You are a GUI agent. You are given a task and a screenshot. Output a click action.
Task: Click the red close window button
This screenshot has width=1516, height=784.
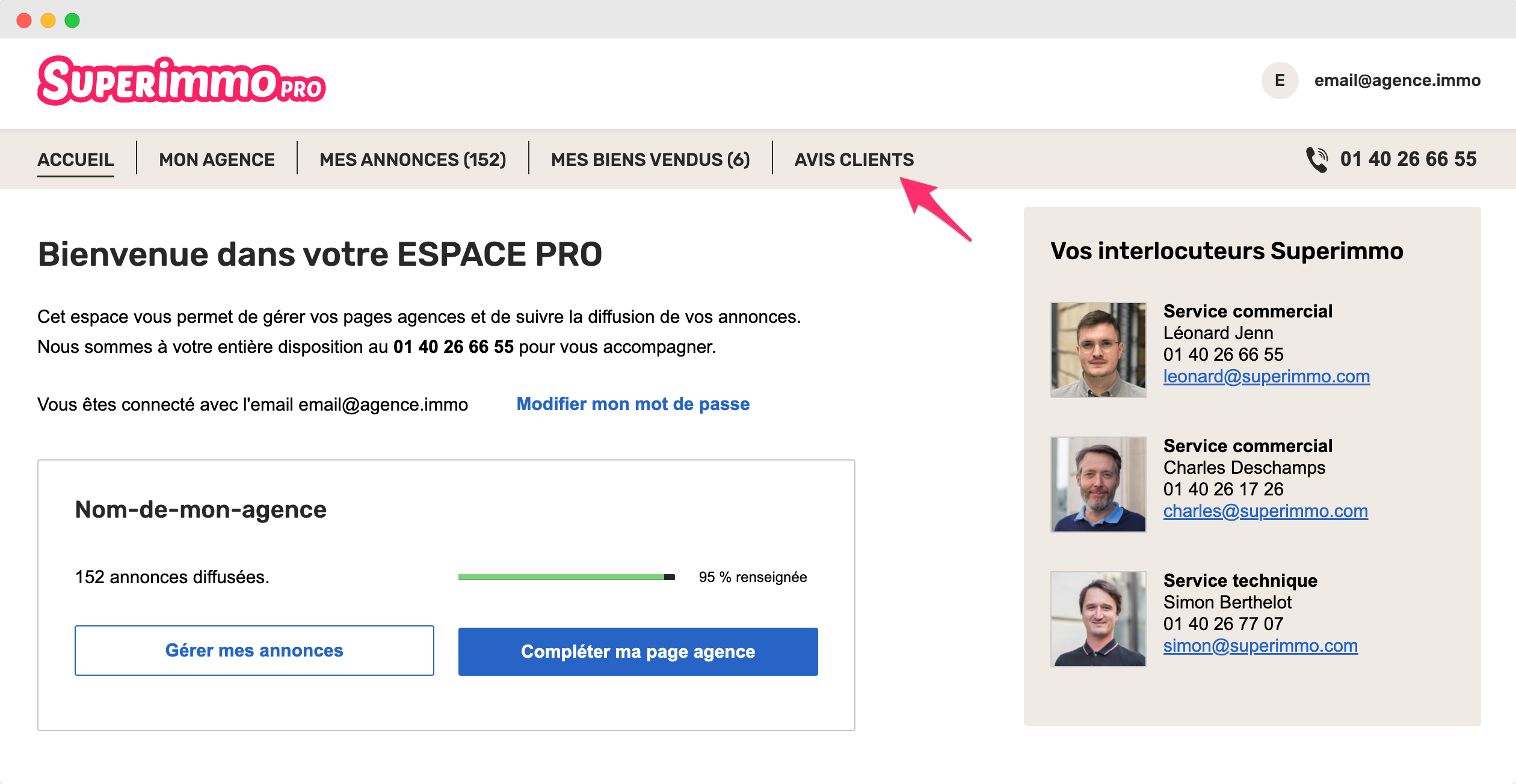(x=24, y=20)
